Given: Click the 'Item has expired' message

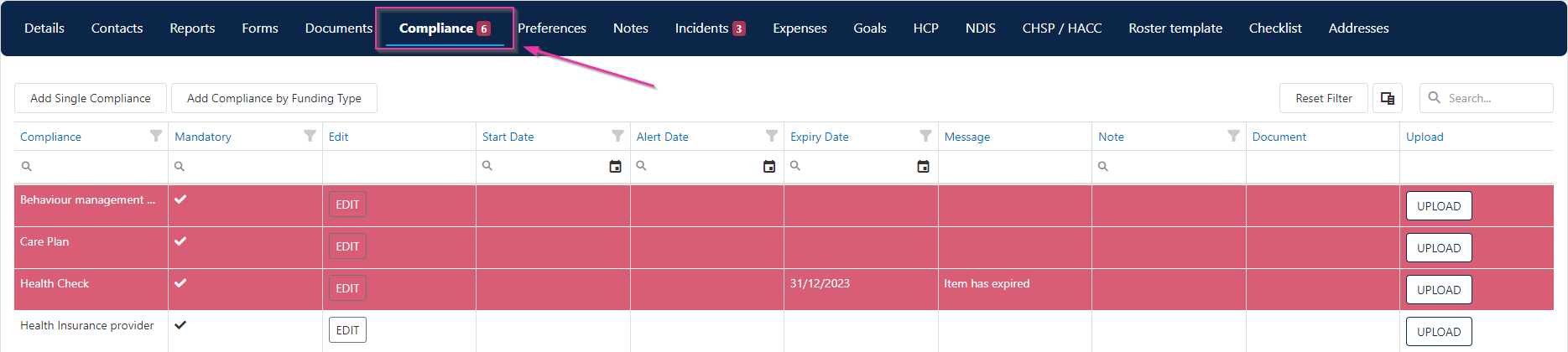Looking at the screenshot, I should [987, 283].
